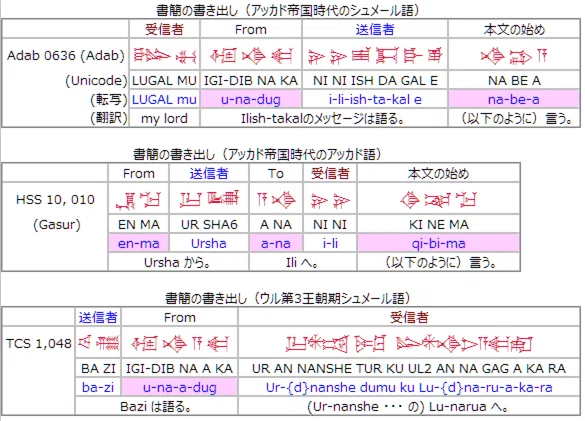Click the From header in the Adab 0636 table
The height and width of the screenshot is (421, 585).
tap(251, 29)
